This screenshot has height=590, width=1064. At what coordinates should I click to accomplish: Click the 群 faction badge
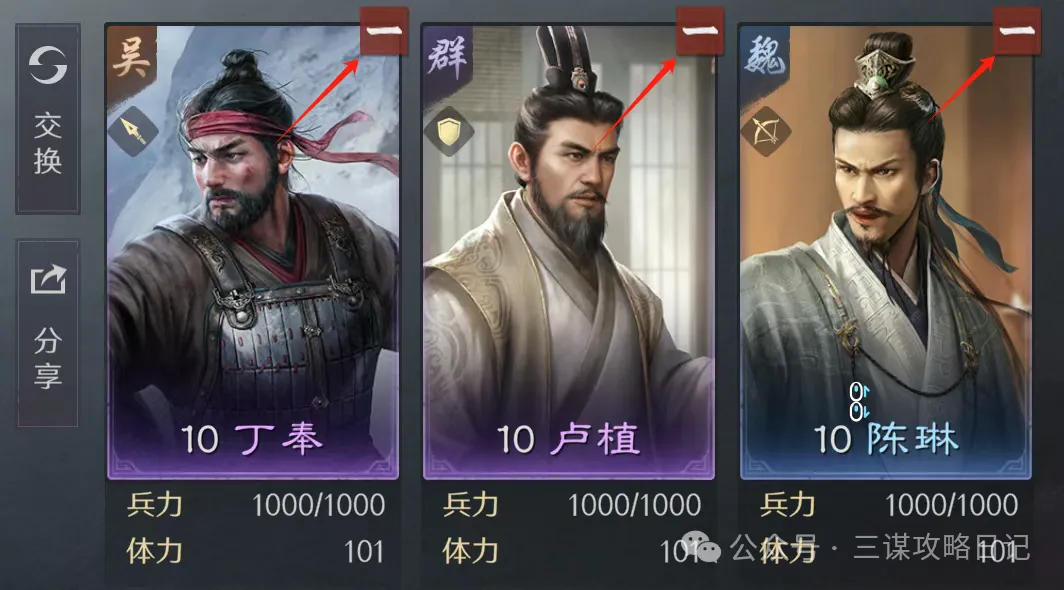pyautogui.click(x=448, y=55)
